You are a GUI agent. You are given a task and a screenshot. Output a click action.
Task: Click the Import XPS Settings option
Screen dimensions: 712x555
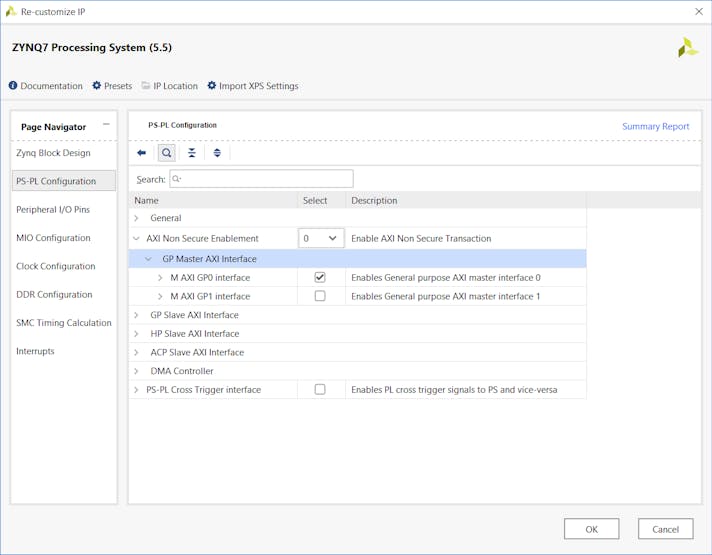[258, 86]
